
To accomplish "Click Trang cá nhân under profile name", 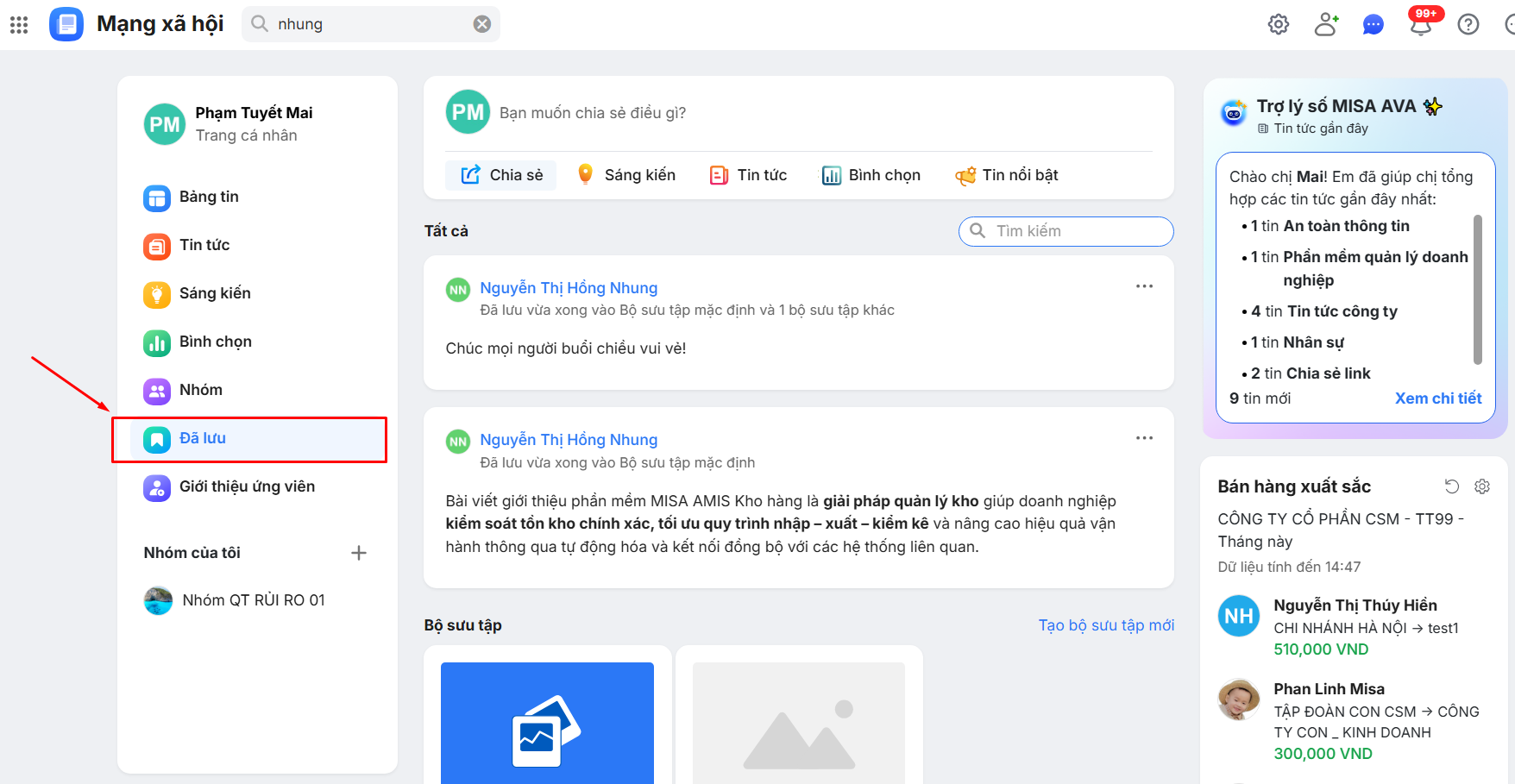I will point(247,135).
